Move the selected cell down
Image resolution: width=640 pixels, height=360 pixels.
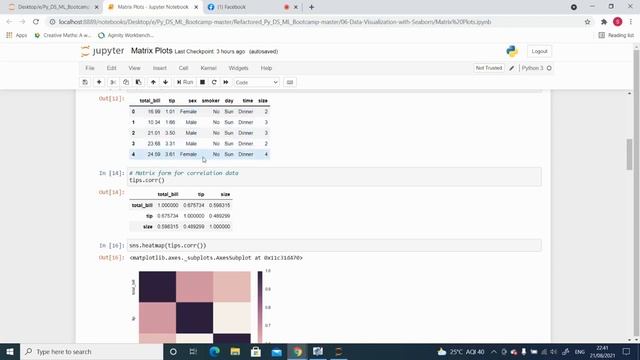165,82
